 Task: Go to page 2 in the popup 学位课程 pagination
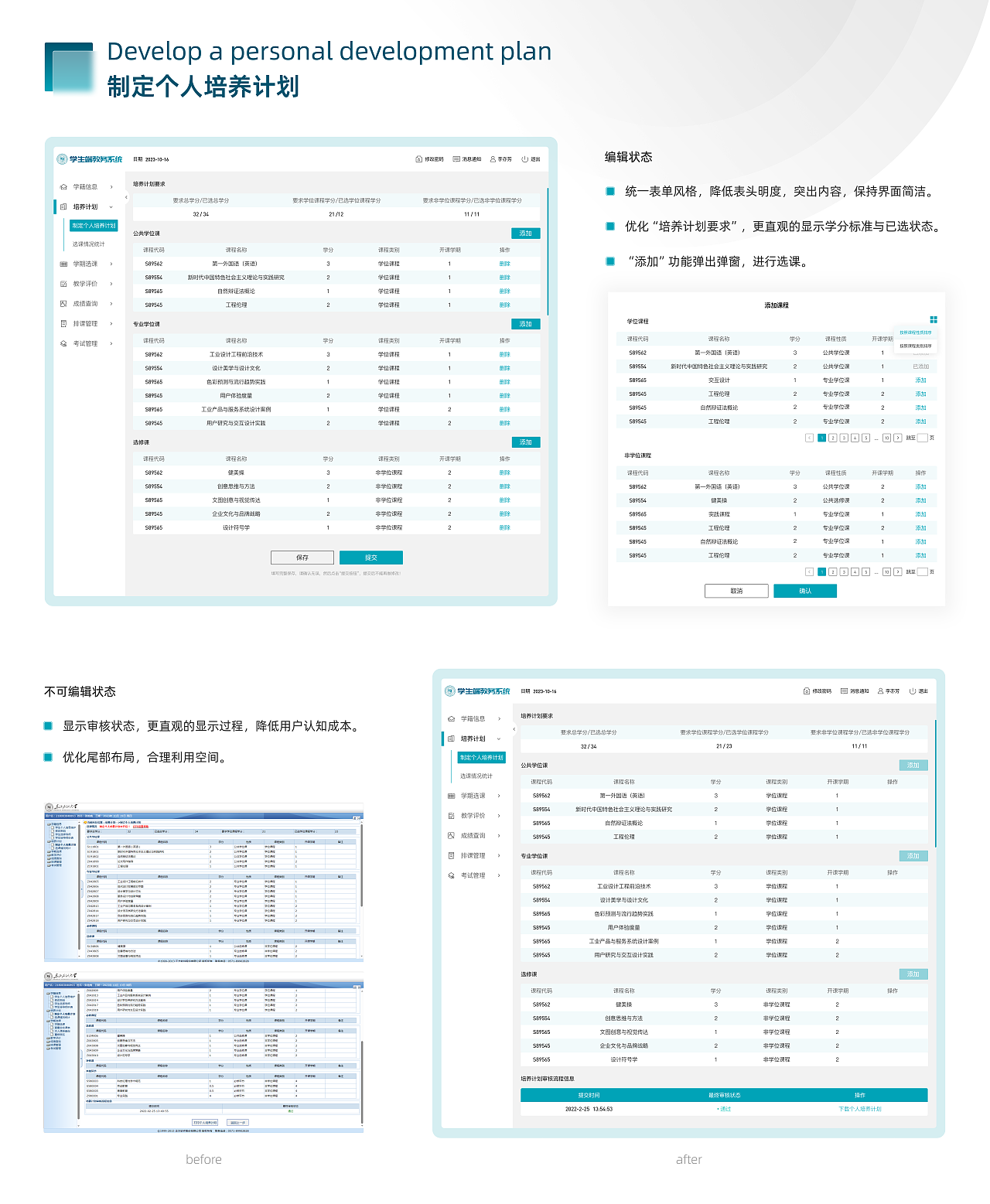[x=832, y=438]
